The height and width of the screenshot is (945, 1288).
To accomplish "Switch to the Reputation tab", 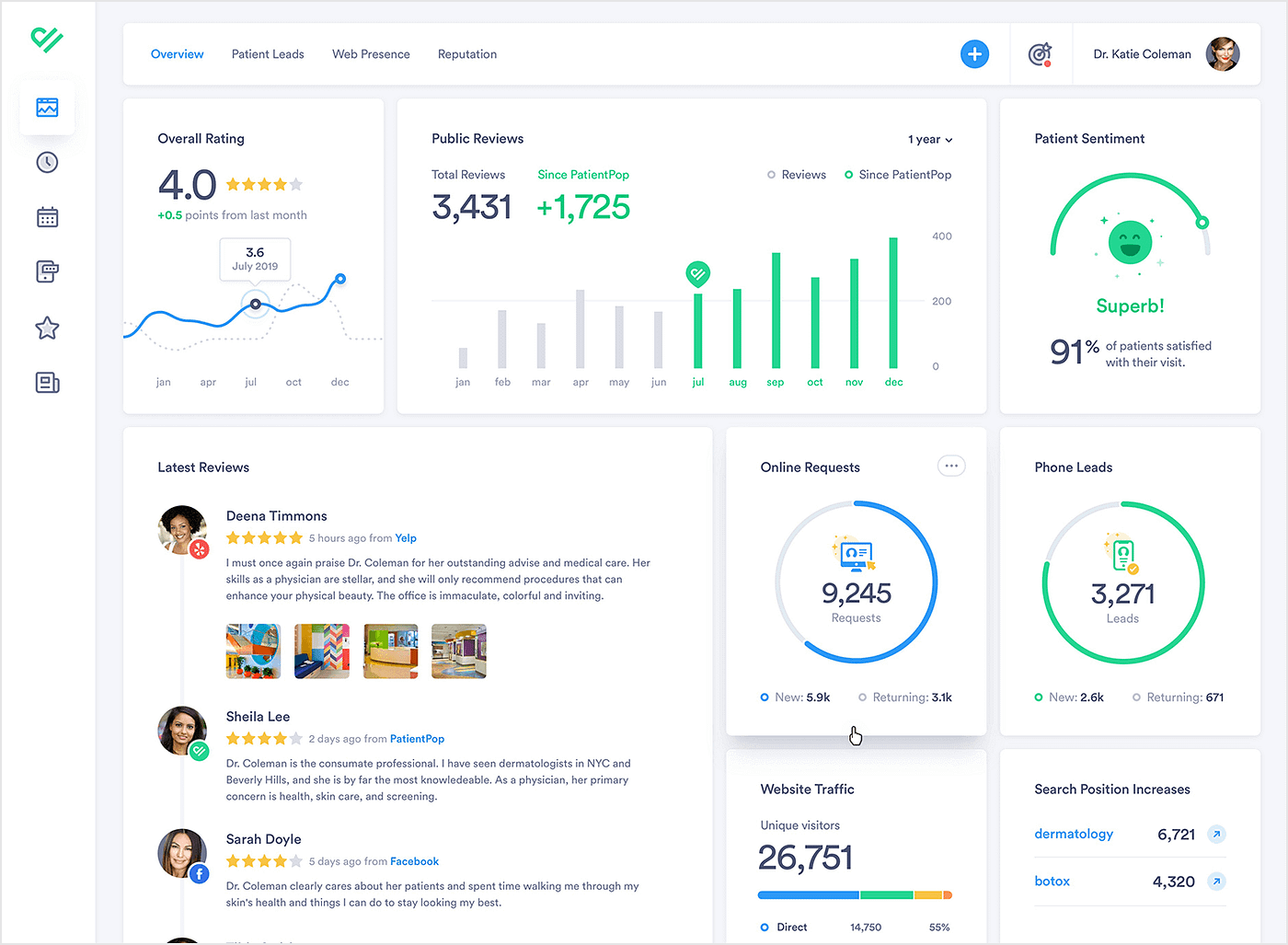I will click(467, 54).
